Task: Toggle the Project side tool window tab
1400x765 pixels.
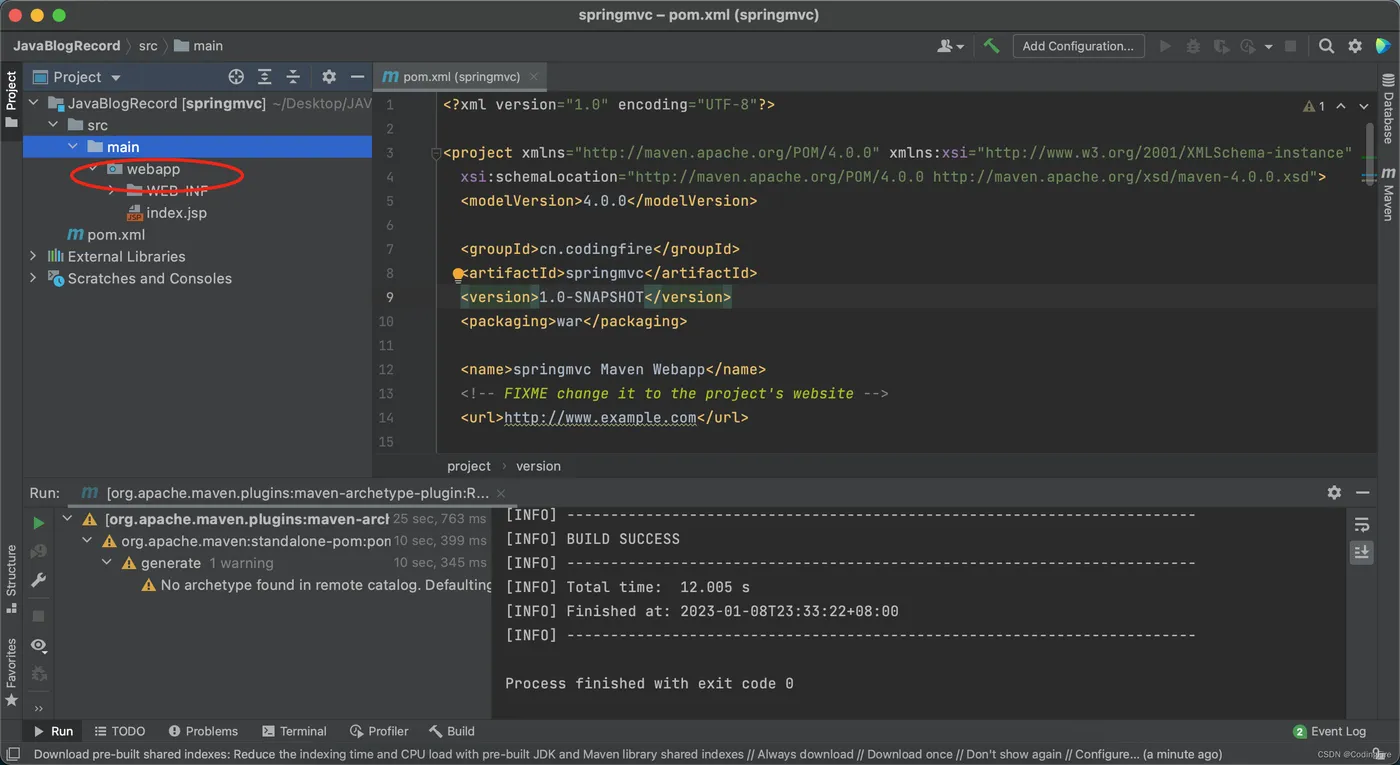Action: [x=11, y=99]
